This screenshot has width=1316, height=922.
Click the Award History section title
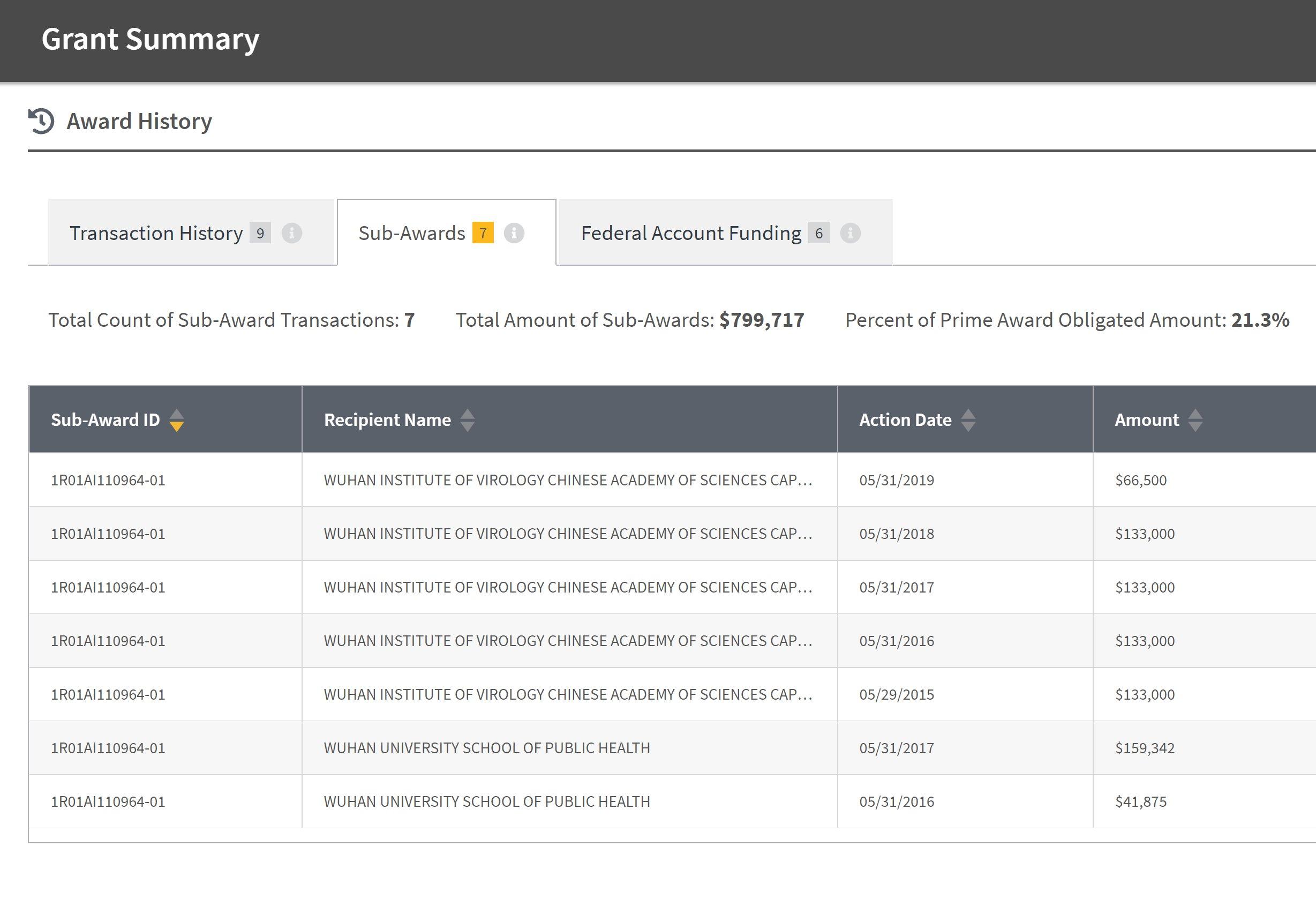tap(139, 121)
